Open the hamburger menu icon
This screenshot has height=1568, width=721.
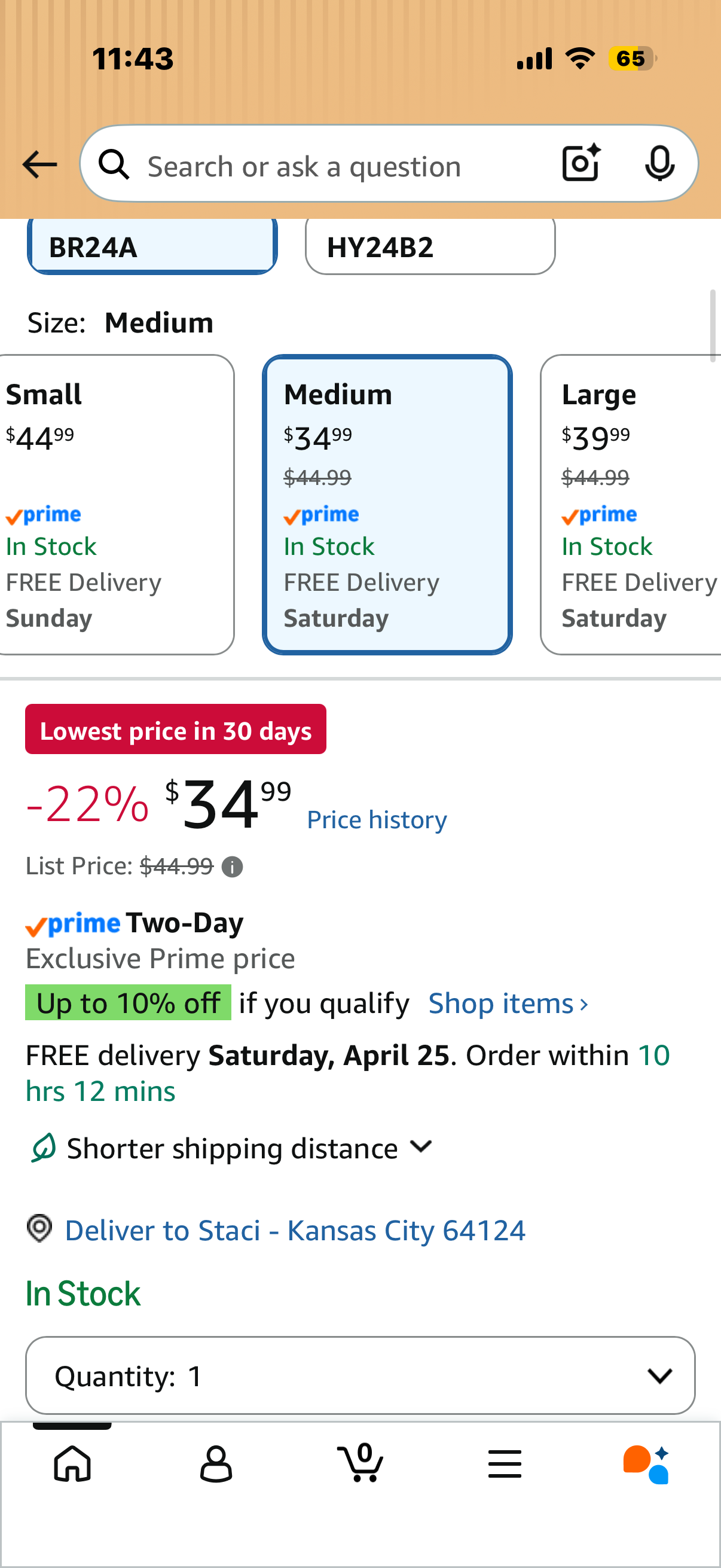505,1463
